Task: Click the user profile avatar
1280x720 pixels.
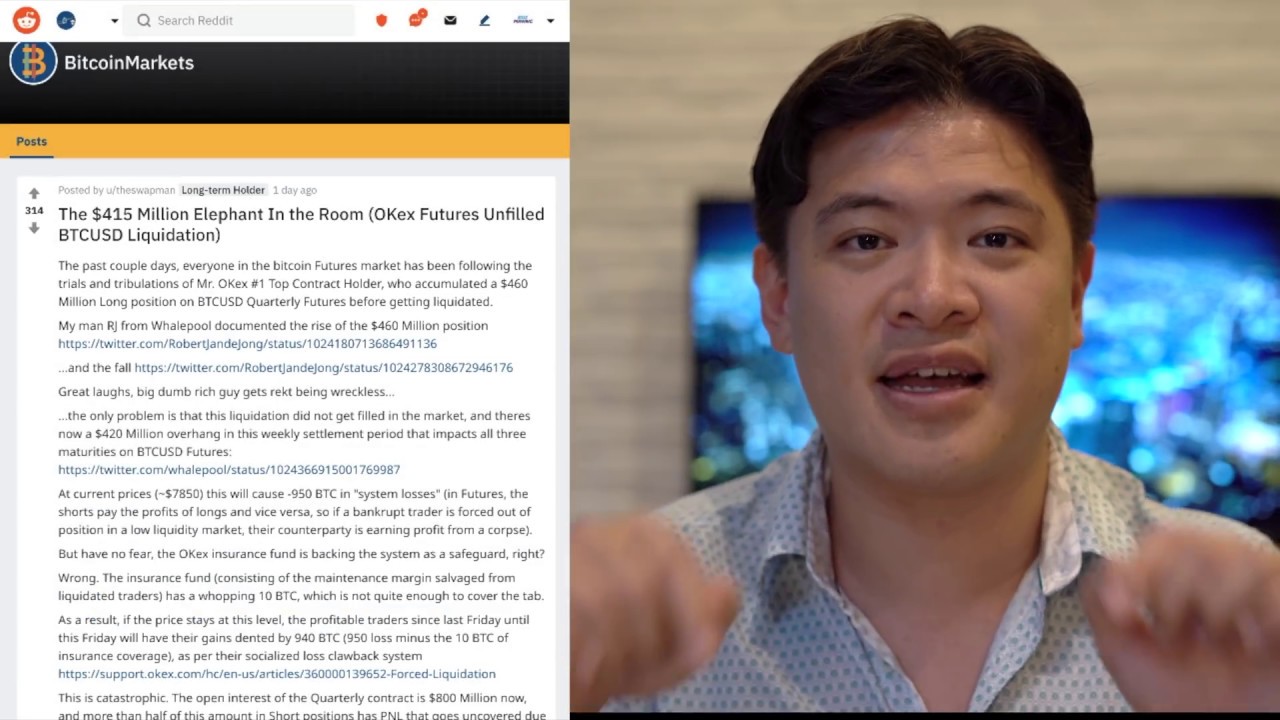Action: 523,20
